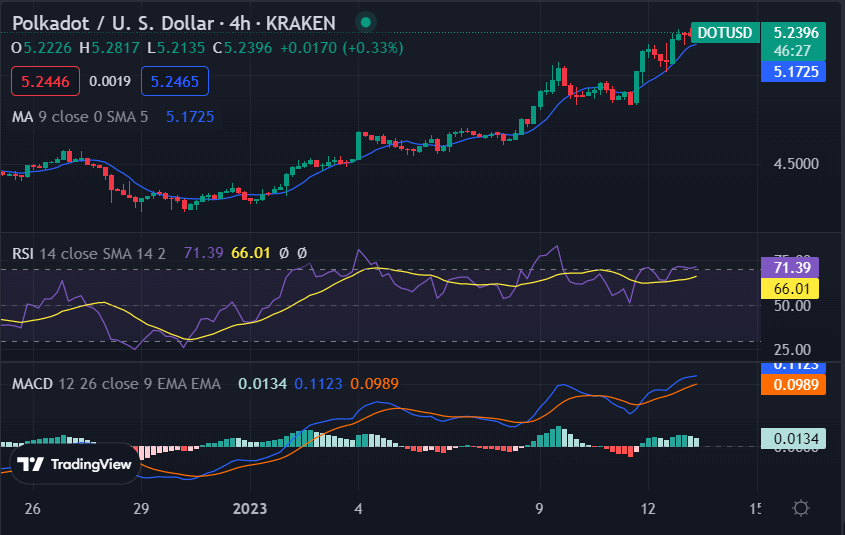The width and height of the screenshot is (845, 535).
Task: Click RSI SMA value 66.01 in legend
Action: [251, 253]
